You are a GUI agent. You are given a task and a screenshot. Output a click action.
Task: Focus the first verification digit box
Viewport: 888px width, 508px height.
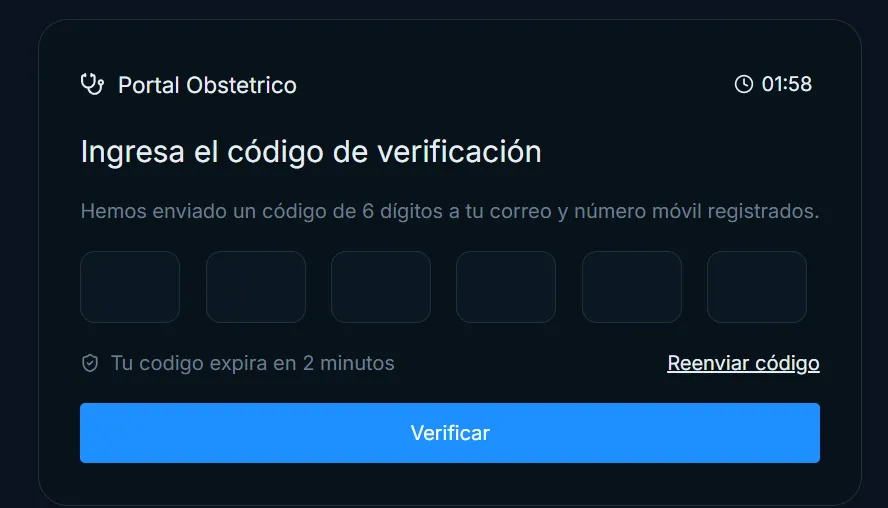tap(130, 287)
